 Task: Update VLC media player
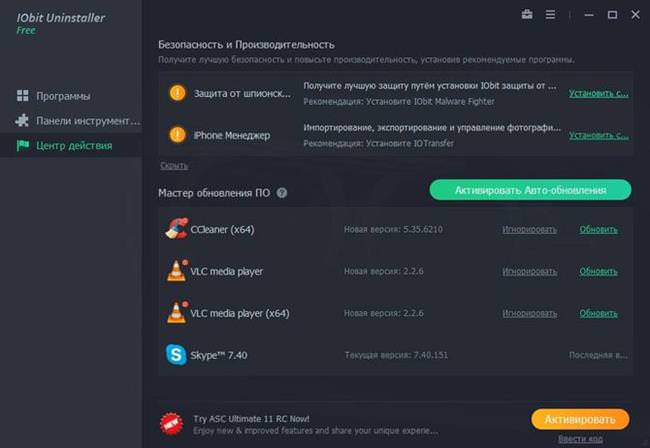tap(598, 271)
